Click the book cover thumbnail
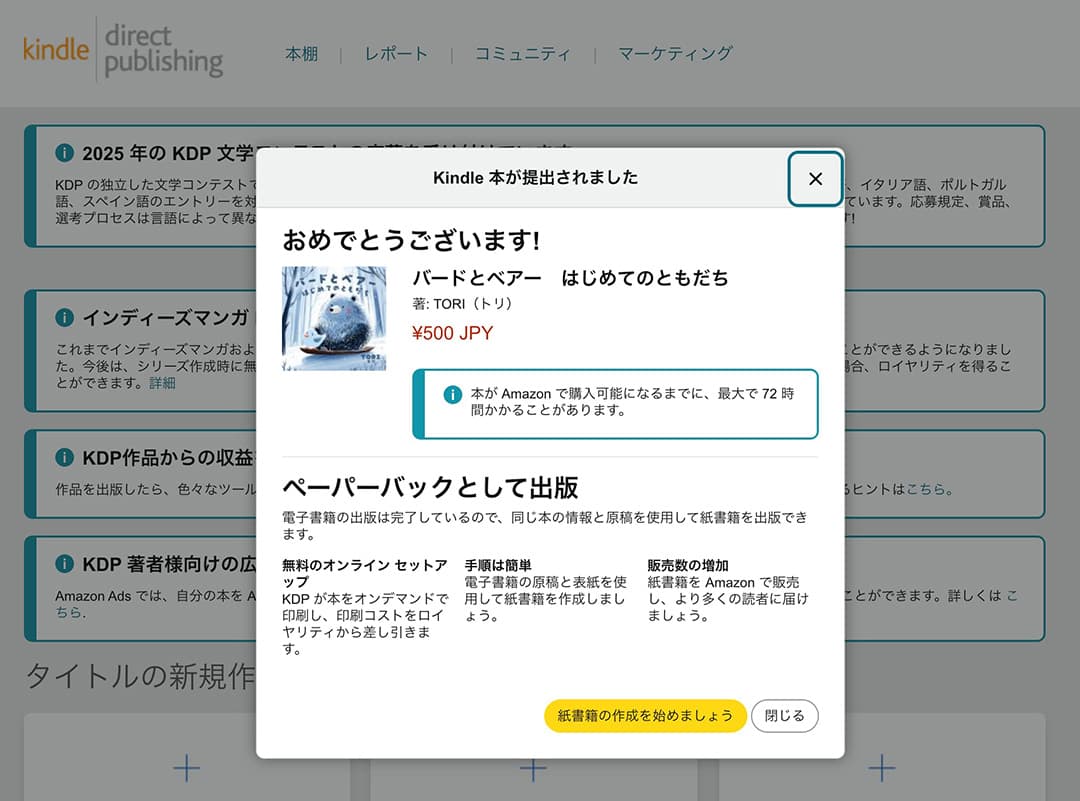 pos(334,318)
